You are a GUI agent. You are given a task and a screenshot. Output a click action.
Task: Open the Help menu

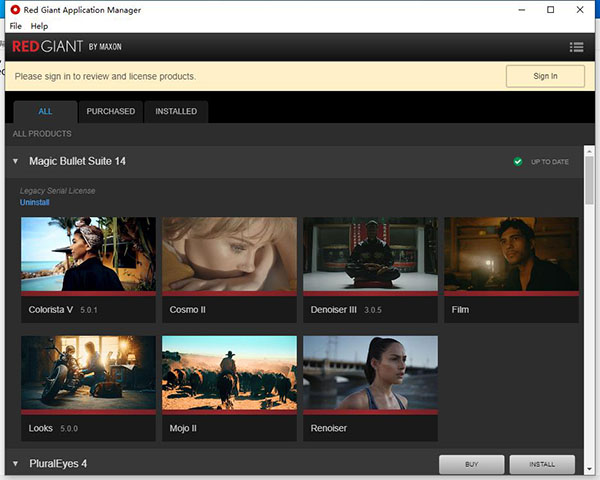coord(39,26)
